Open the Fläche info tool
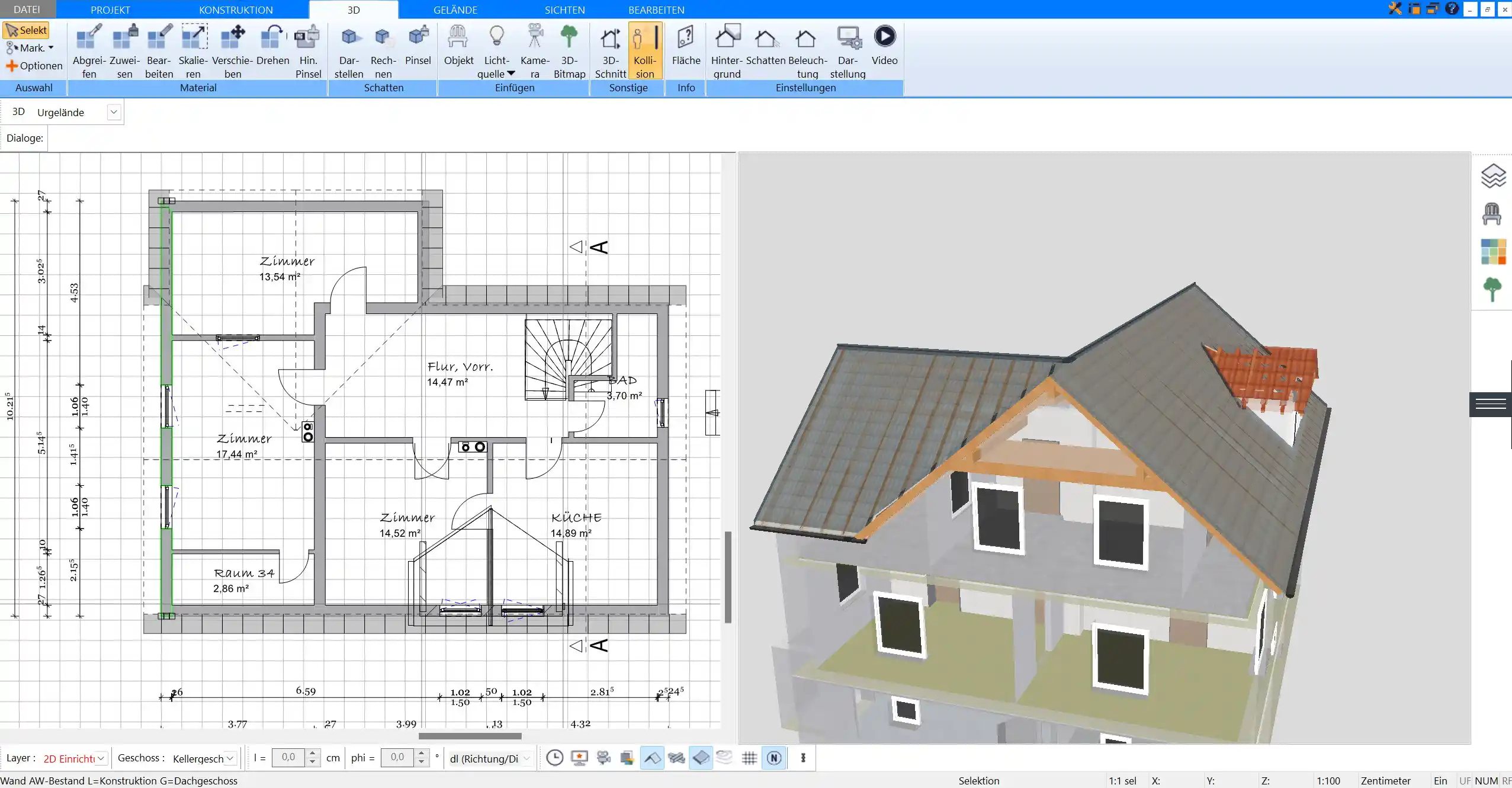 pyautogui.click(x=686, y=45)
